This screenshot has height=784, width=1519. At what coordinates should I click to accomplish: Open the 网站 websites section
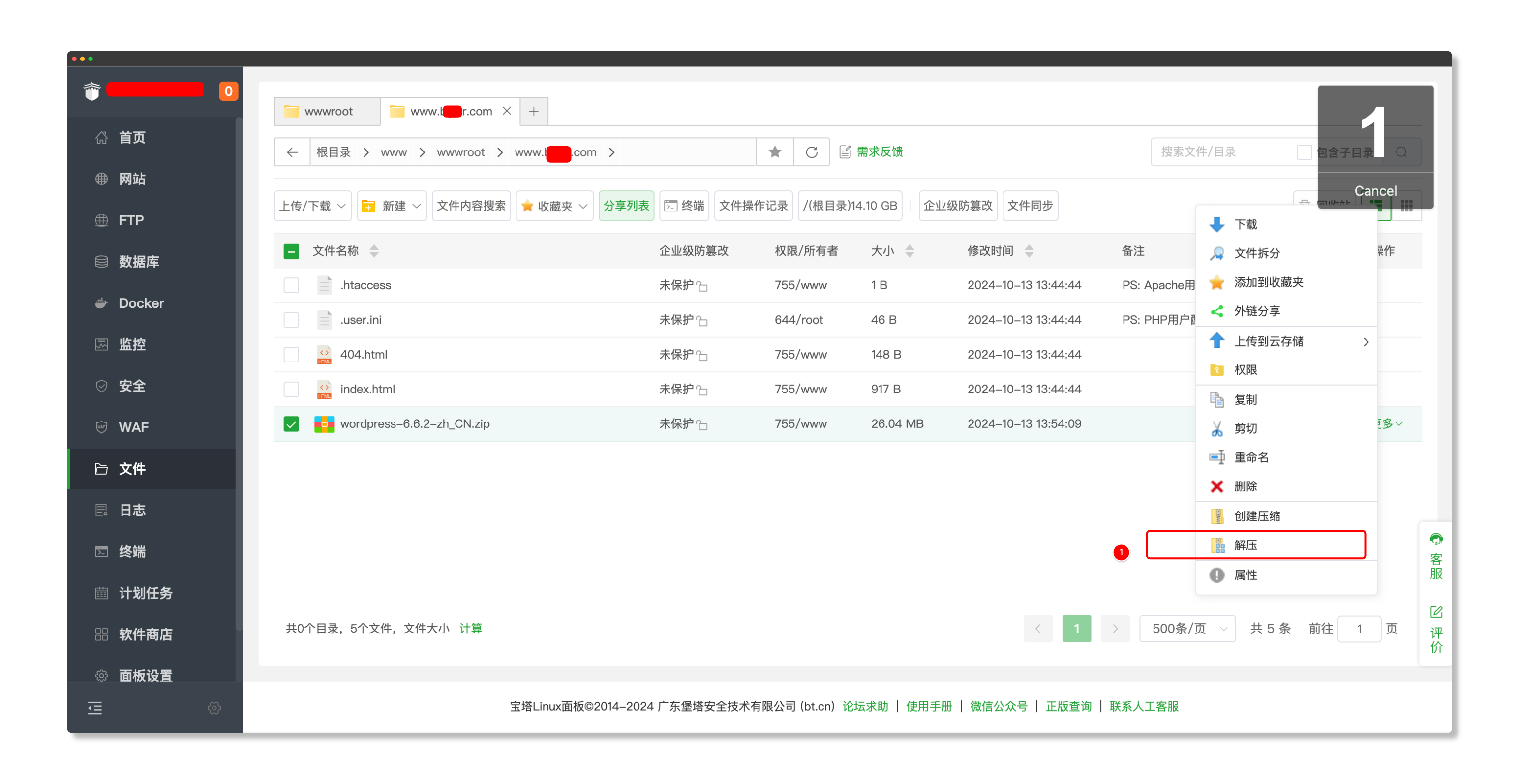point(131,179)
